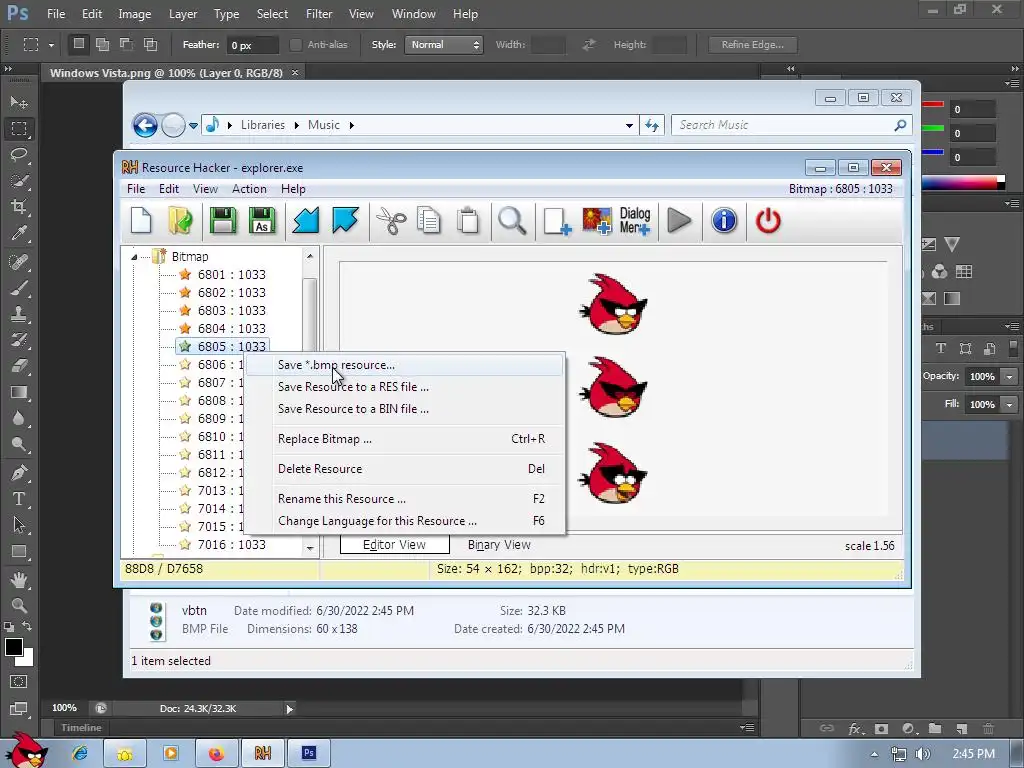
Task: Click the Music breadcrumb in Explorer
Action: (324, 125)
